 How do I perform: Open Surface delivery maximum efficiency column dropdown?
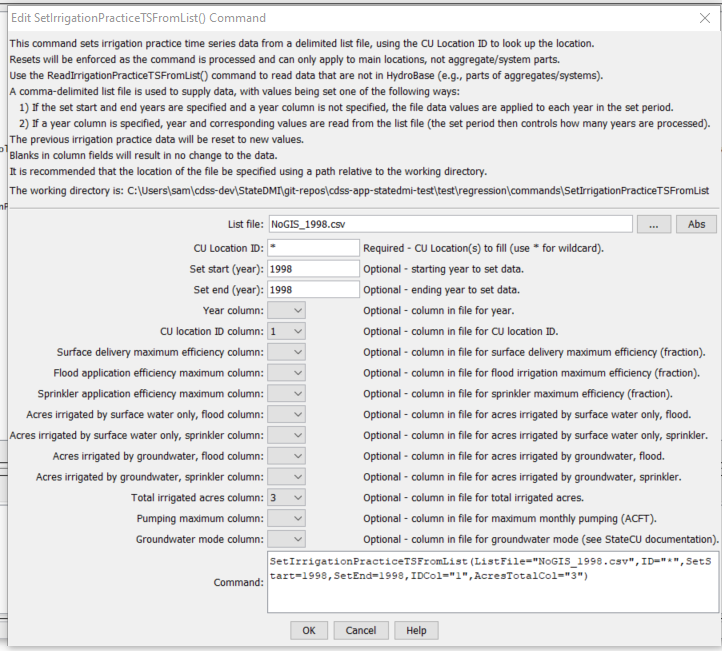click(x=286, y=352)
